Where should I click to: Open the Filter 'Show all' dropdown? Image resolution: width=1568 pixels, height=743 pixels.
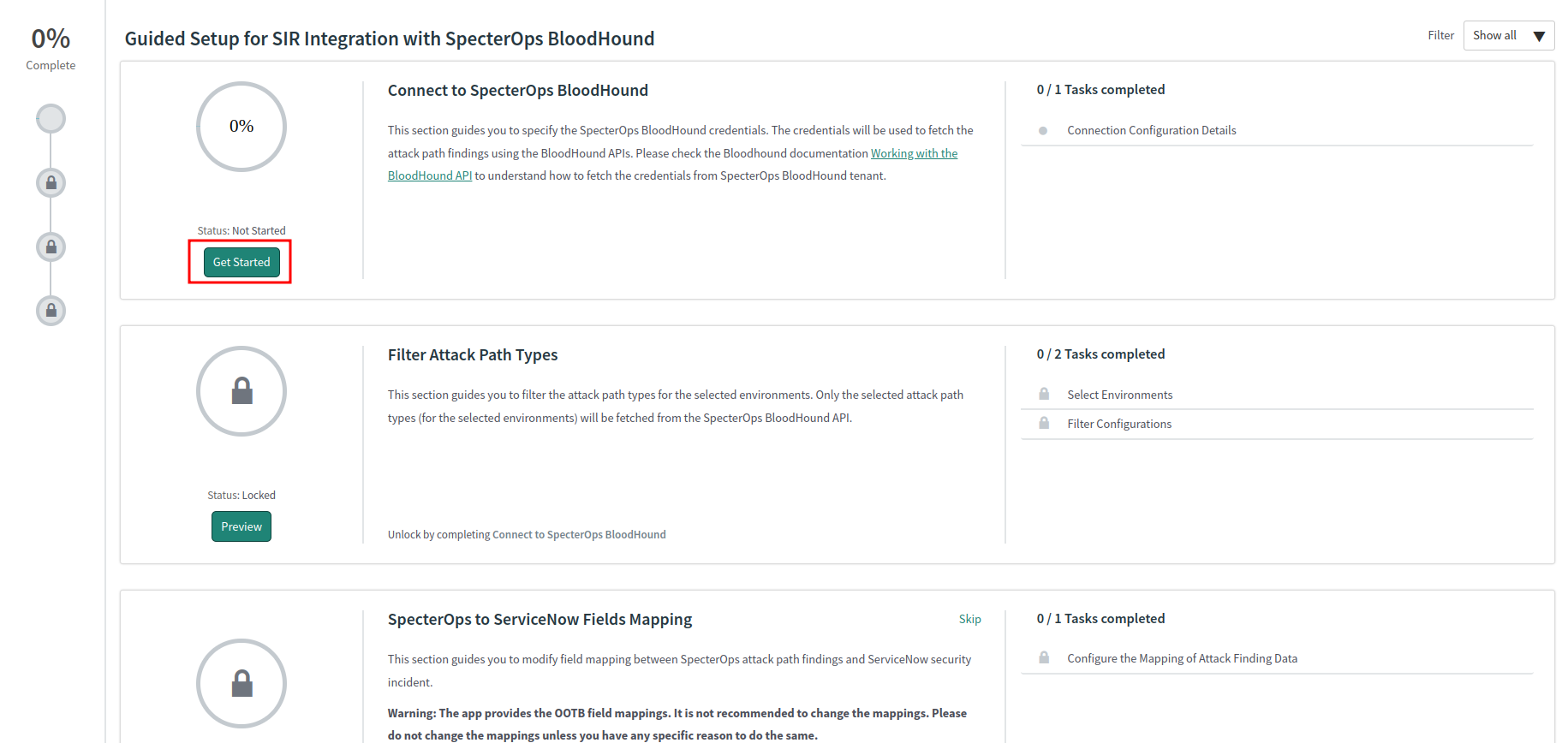(x=1509, y=36)
